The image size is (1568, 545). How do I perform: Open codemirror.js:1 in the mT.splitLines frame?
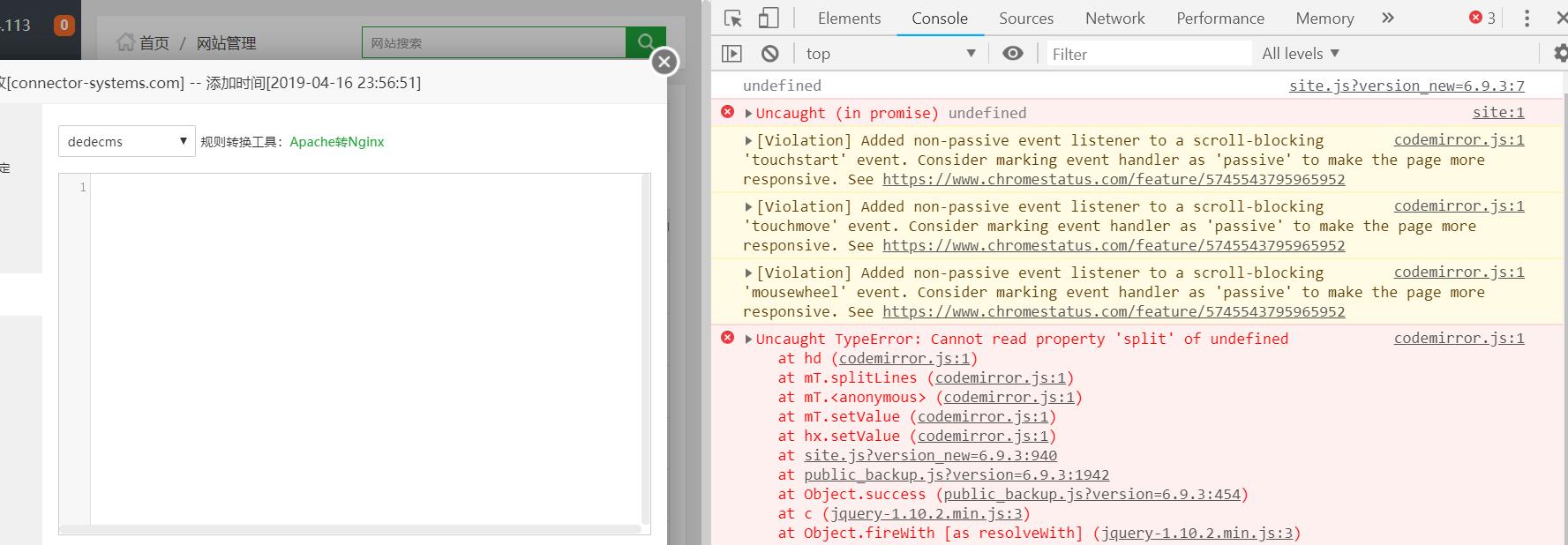1001,377
